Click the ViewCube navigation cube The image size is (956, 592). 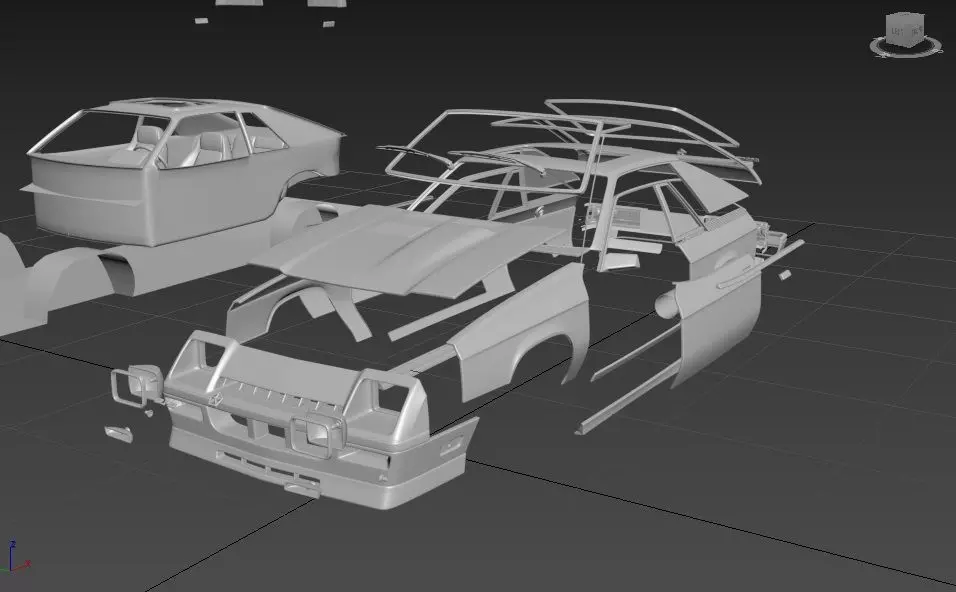click(x=905, y=29)
